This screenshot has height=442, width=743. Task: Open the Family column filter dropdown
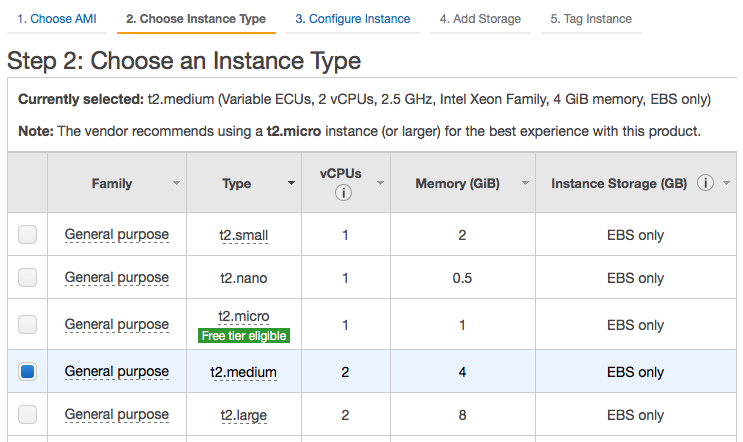176,183
